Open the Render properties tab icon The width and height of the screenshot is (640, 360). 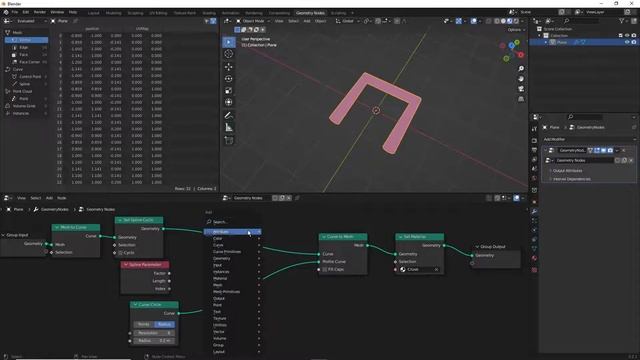(534, 140)
